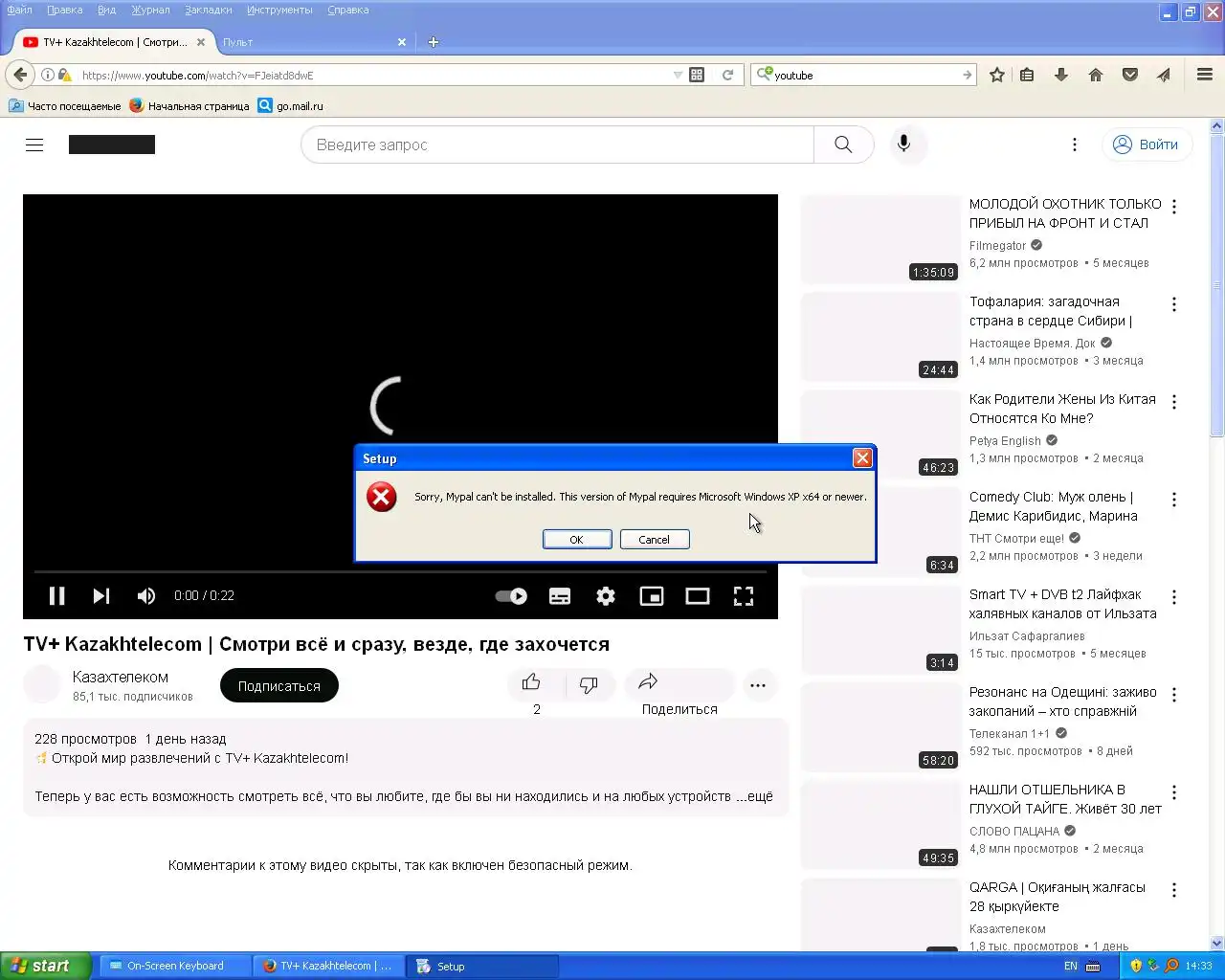The width and height of the screenshot is (1225, 980).
Task: Open options for МОЛОДОЙ ОХОТНИК video
Action: point(1174,207)
